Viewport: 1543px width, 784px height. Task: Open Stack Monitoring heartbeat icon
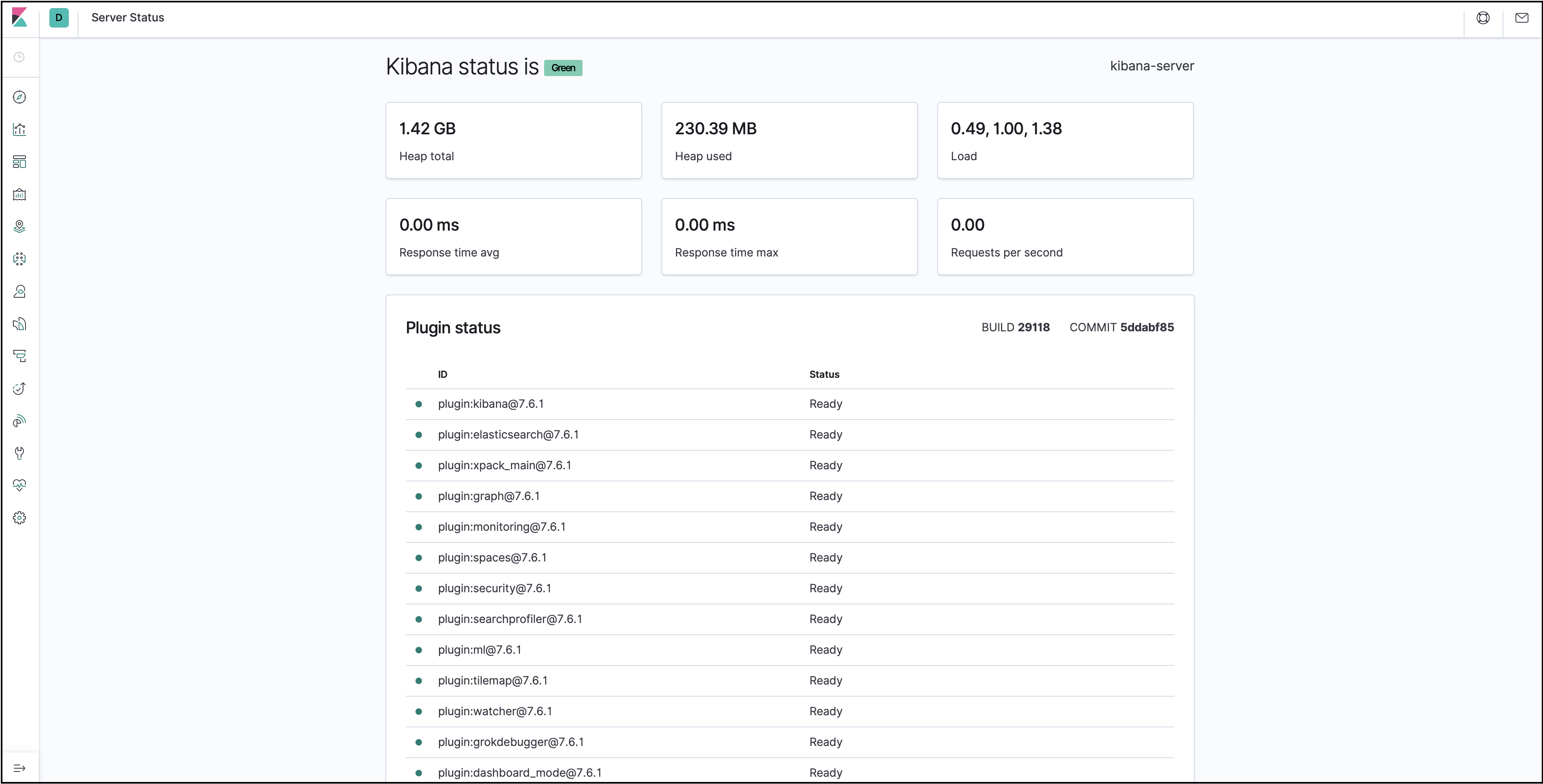click(19, 485)
